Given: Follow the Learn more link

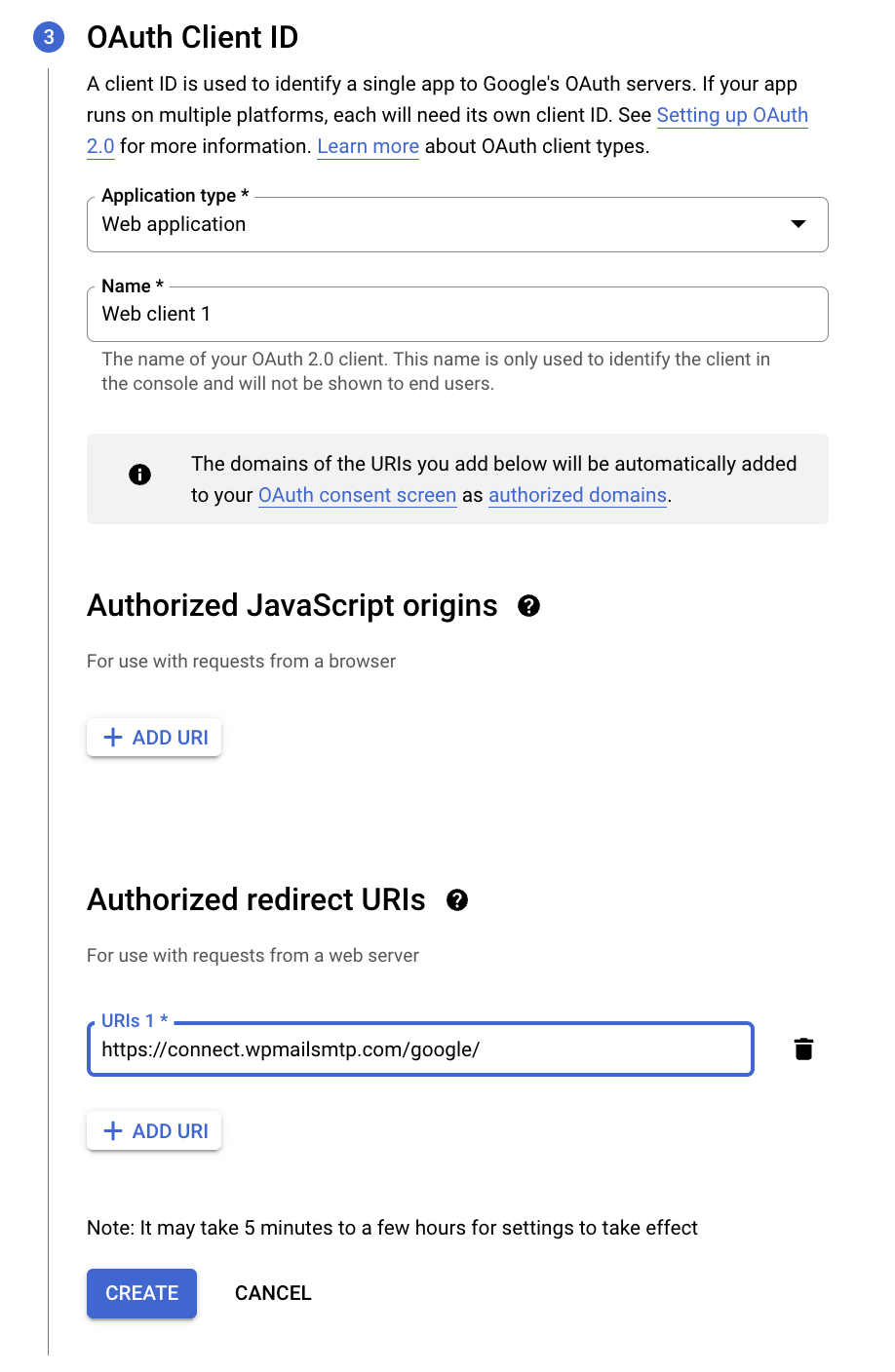Looking at the screenshot, I should (x=369, y=146).
